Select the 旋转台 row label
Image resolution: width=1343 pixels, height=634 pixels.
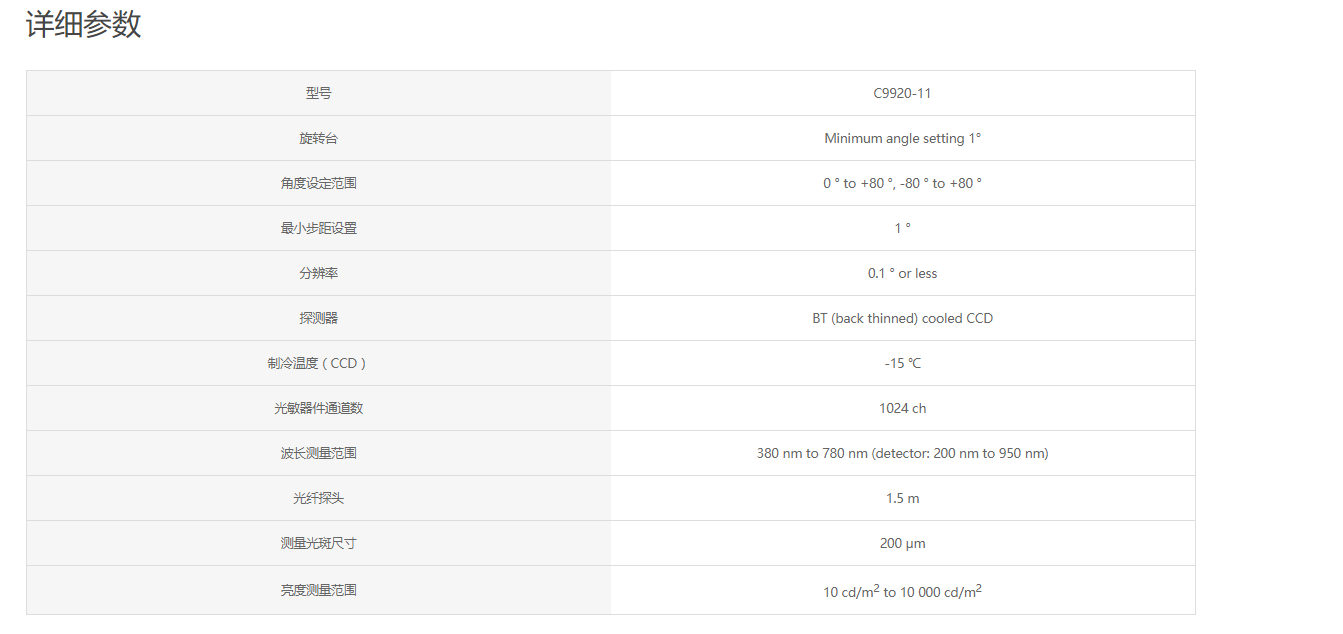[x=318, y=138]
